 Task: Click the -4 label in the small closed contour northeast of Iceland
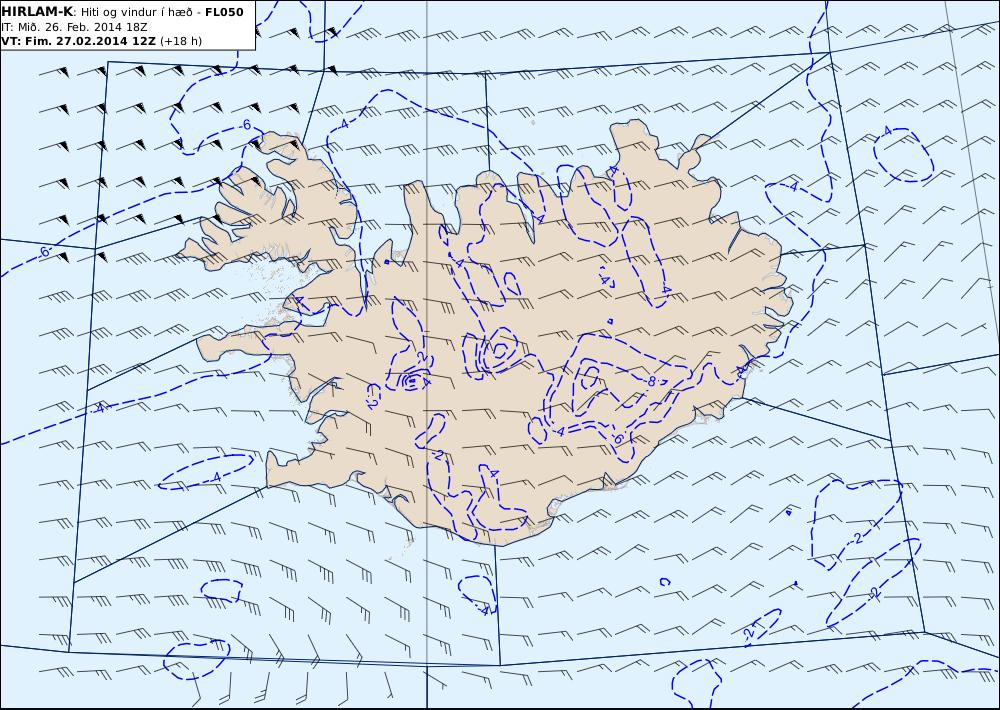(886, 131)
